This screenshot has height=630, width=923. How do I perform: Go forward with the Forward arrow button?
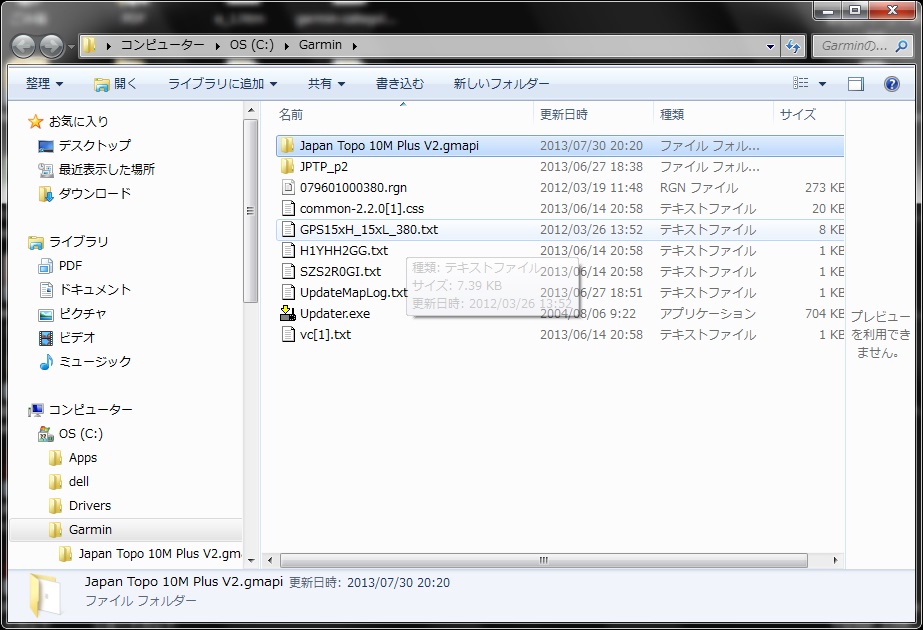[x=51, y=46]
